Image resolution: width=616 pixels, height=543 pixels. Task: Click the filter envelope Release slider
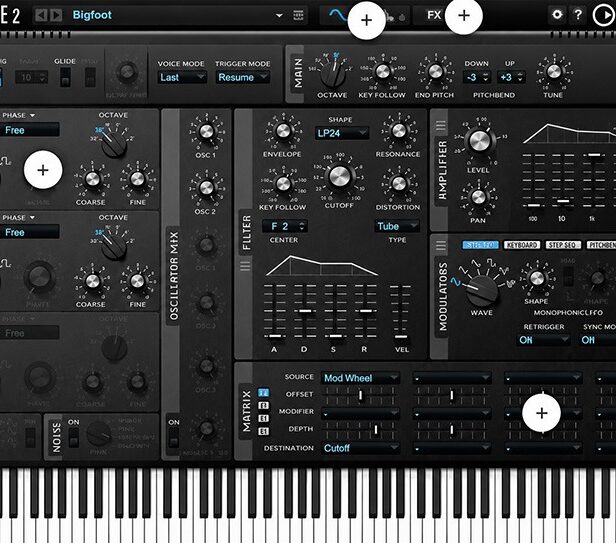[x=365, y=312]
